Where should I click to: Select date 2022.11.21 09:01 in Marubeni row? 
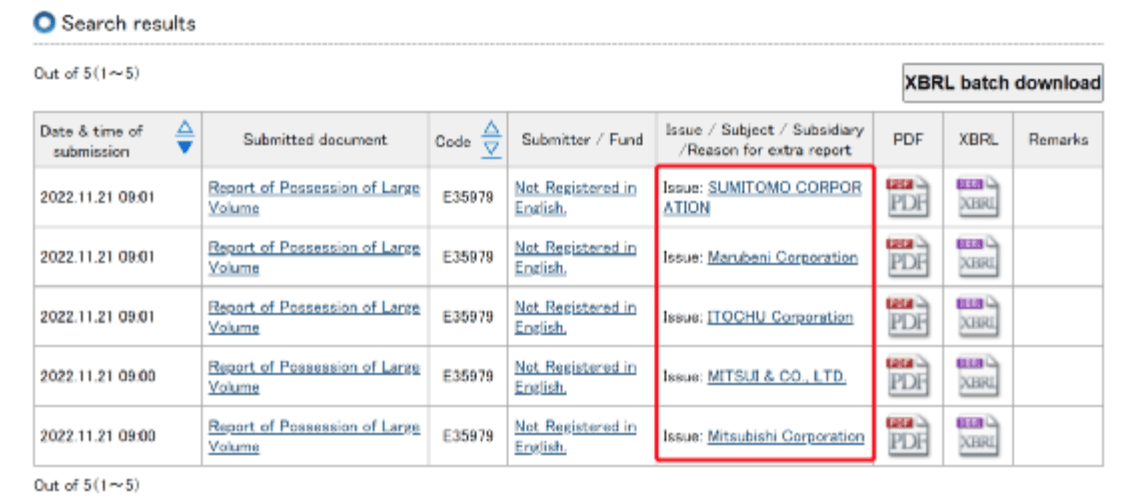98,257
